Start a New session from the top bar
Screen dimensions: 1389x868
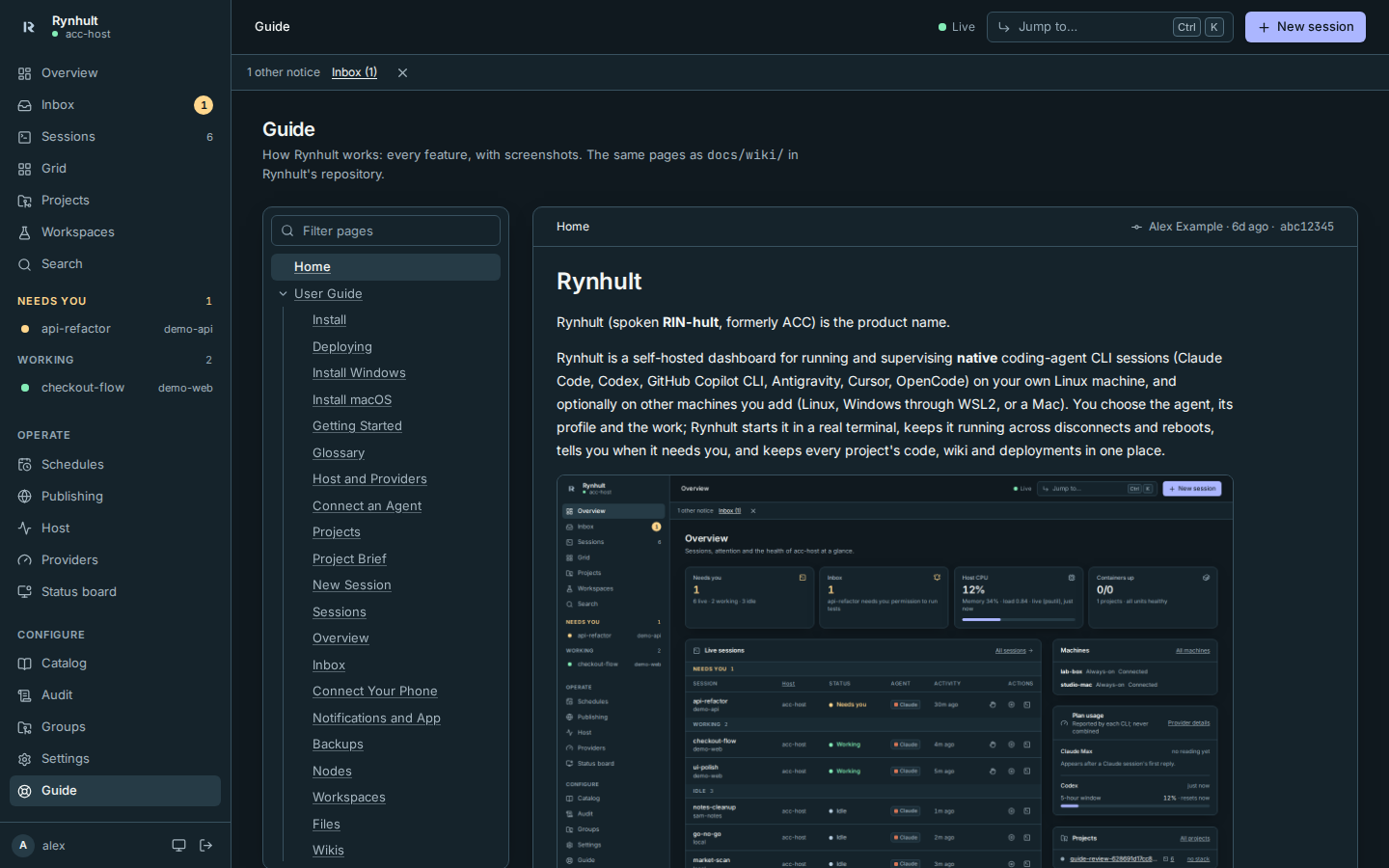point(1305,27)
